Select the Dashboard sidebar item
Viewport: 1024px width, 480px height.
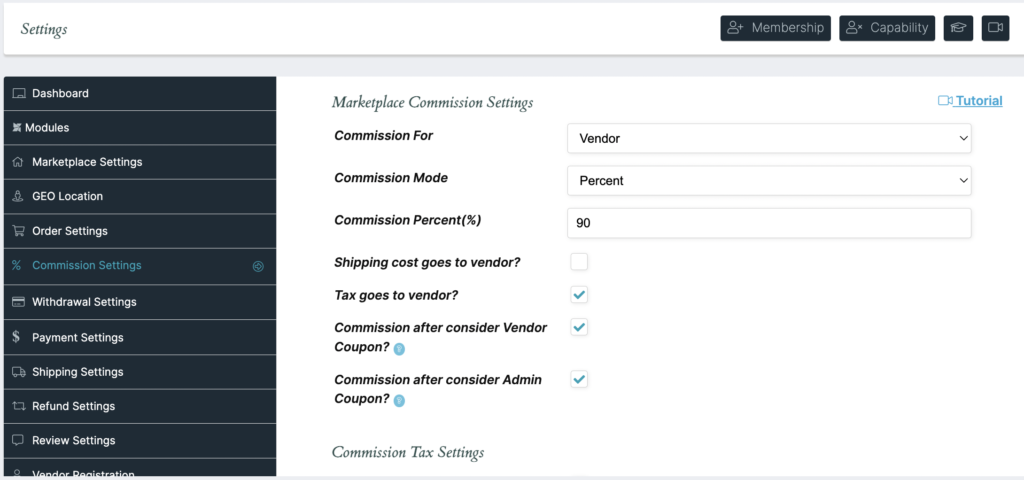click(60, 93)
